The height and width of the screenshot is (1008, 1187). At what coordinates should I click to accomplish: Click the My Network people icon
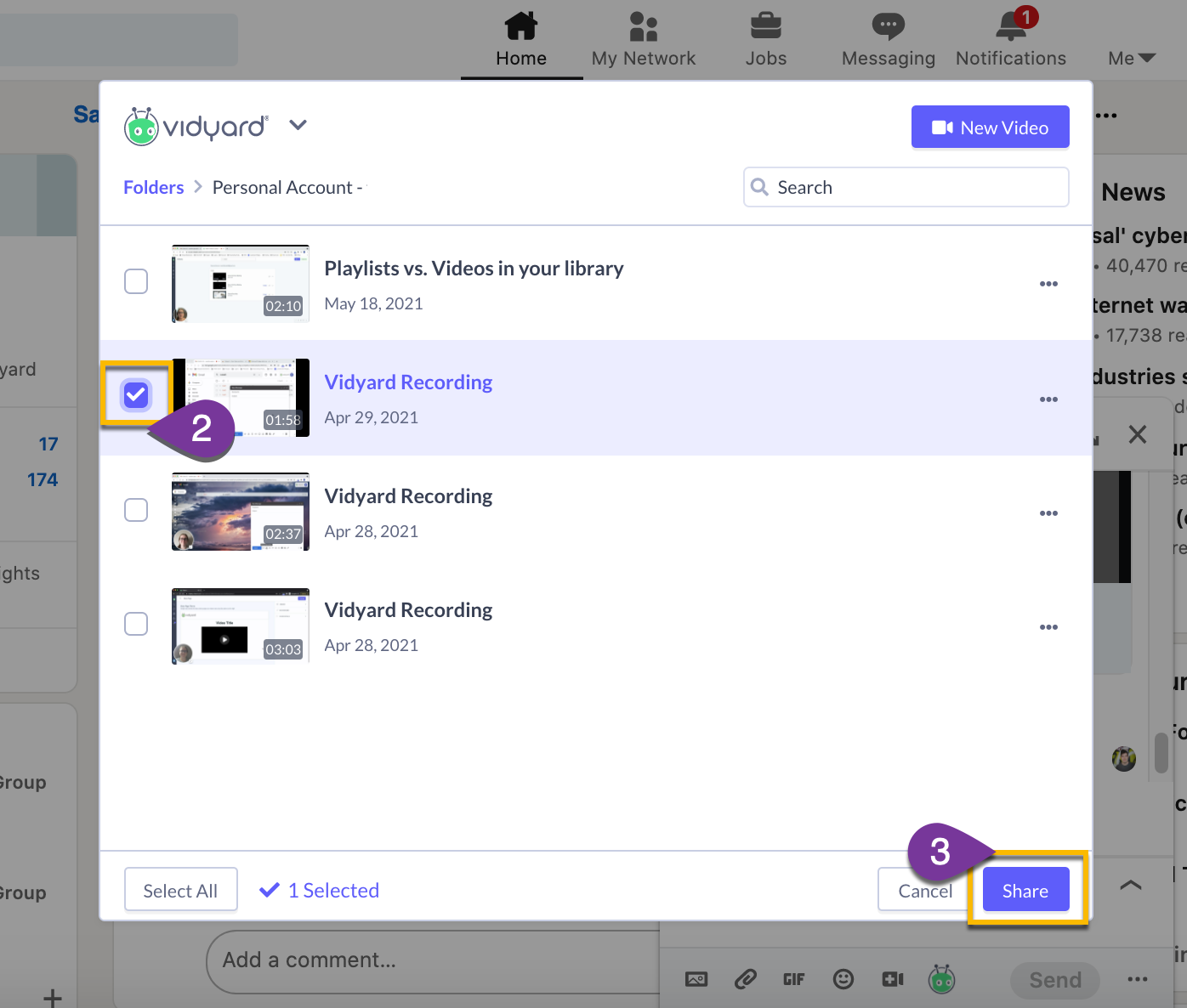click(x=644, y=26)
